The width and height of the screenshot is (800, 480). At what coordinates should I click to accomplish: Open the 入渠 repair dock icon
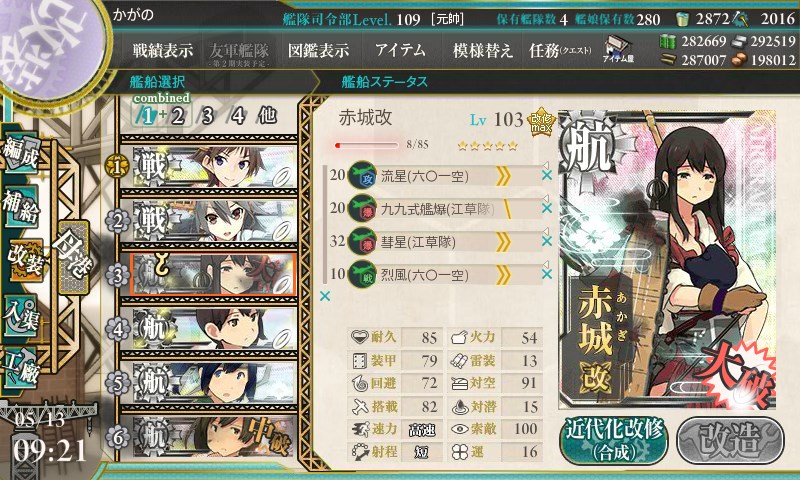click(x=20, y=316)
